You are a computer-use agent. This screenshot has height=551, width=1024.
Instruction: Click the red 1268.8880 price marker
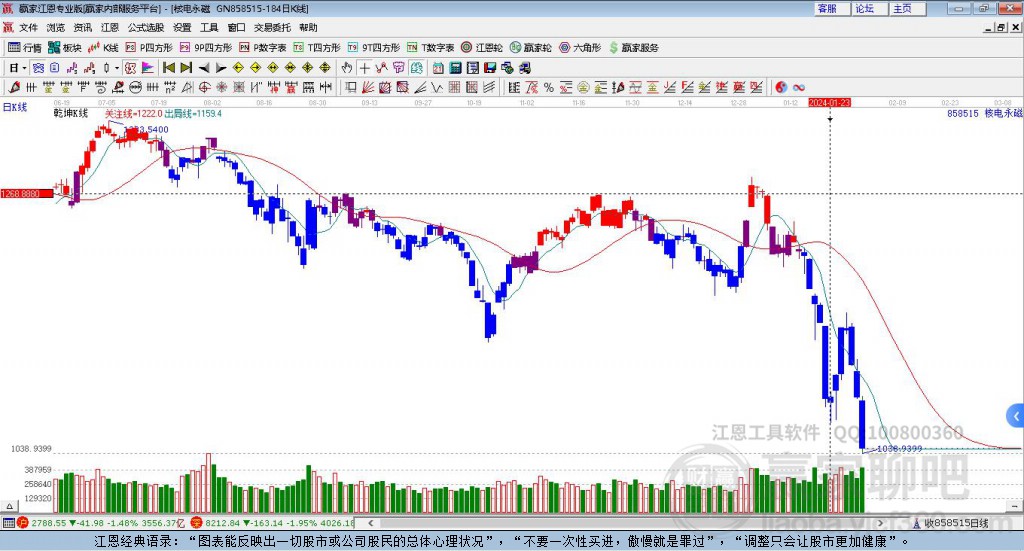click(x=27, y=194)
